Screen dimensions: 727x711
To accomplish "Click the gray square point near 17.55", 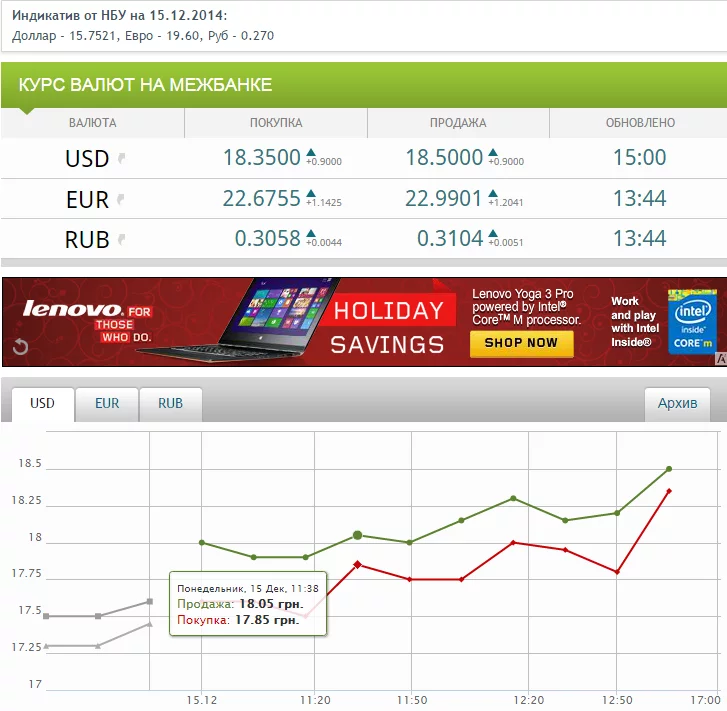I will (x=150, y=602).
